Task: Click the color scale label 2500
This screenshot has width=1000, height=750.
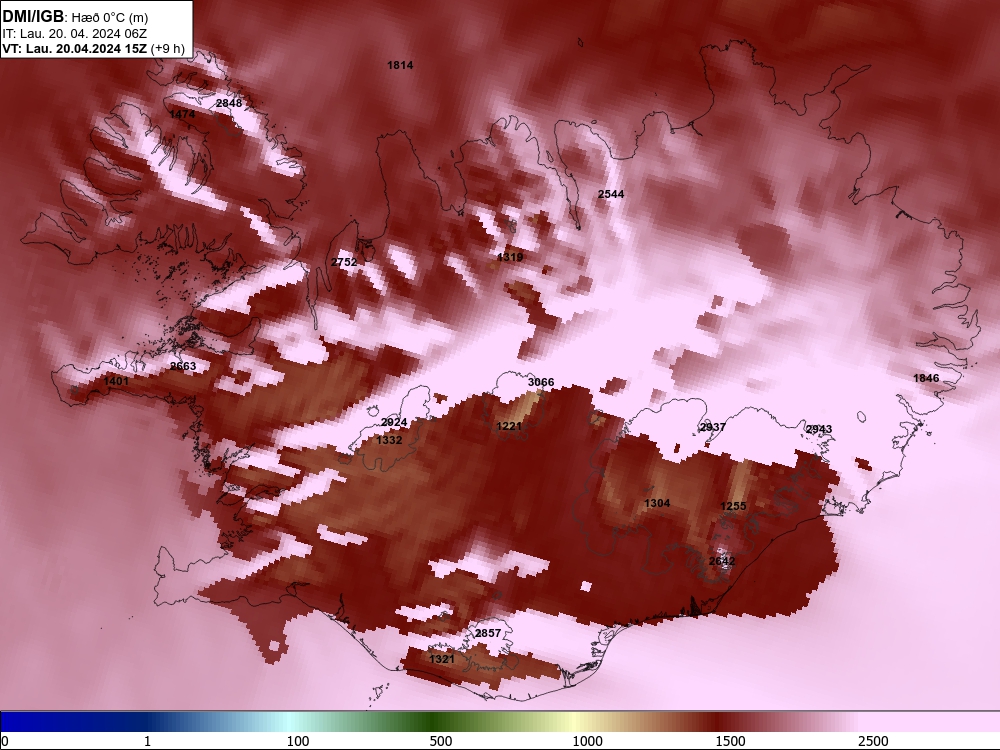Action: click(x=873, y=741)
